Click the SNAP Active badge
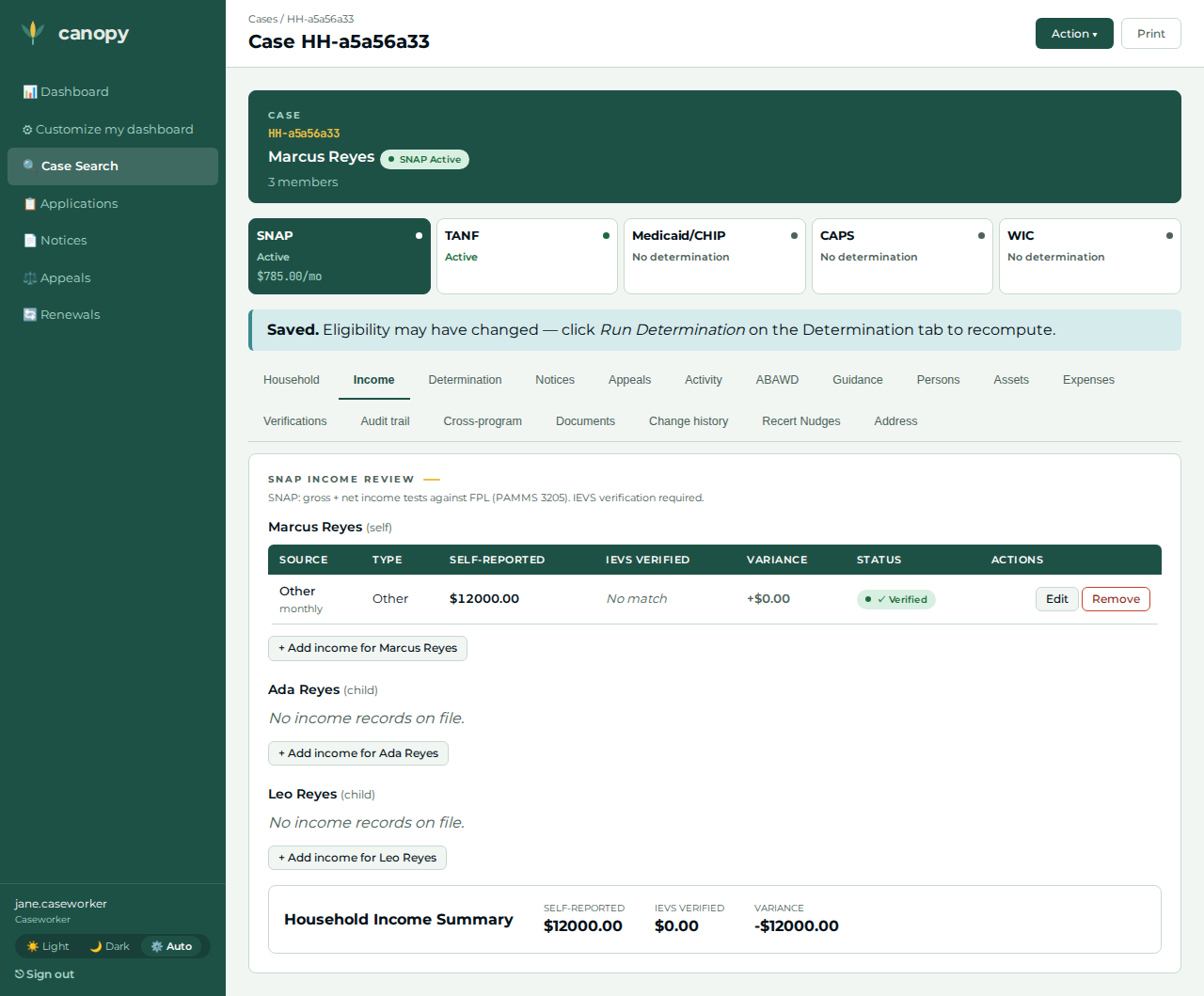1204x996 pixels. pos(424,159)
